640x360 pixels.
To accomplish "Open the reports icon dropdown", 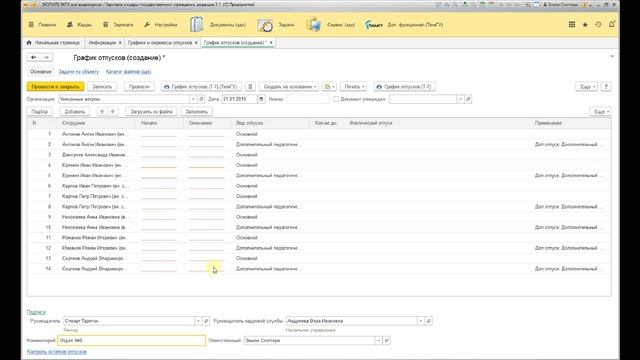I will [329, 87].
